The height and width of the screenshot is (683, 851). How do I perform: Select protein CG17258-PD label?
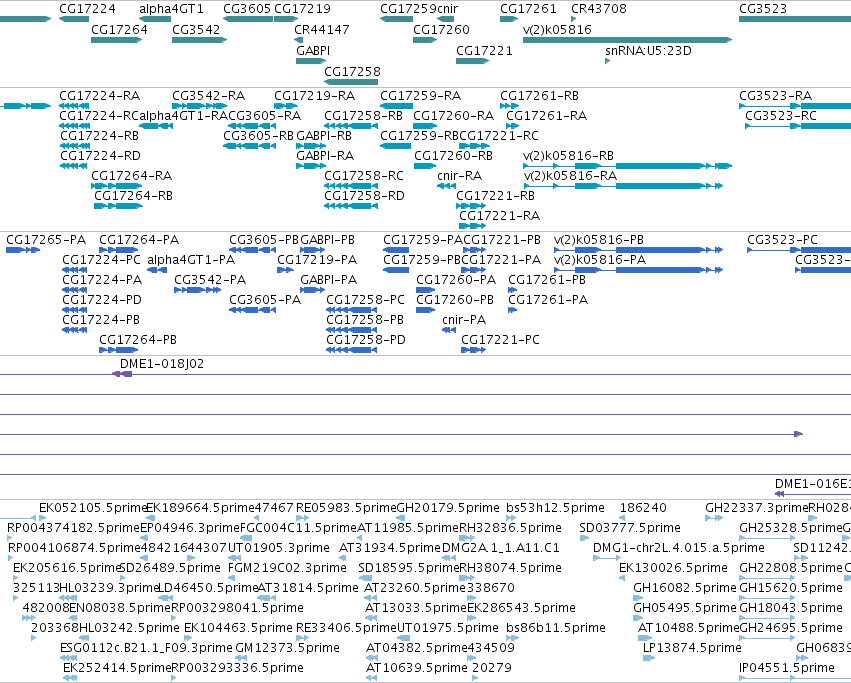[x=366, y=339]
